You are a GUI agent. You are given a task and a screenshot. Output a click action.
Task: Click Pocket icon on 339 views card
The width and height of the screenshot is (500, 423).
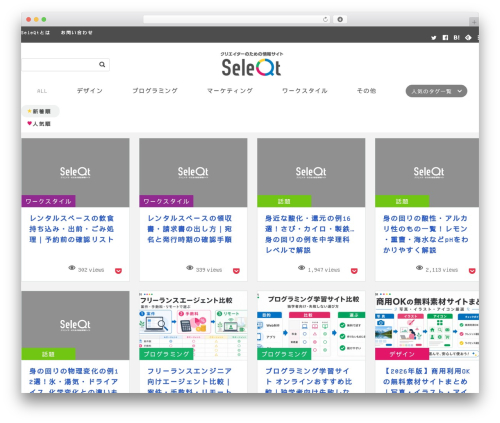236,271
